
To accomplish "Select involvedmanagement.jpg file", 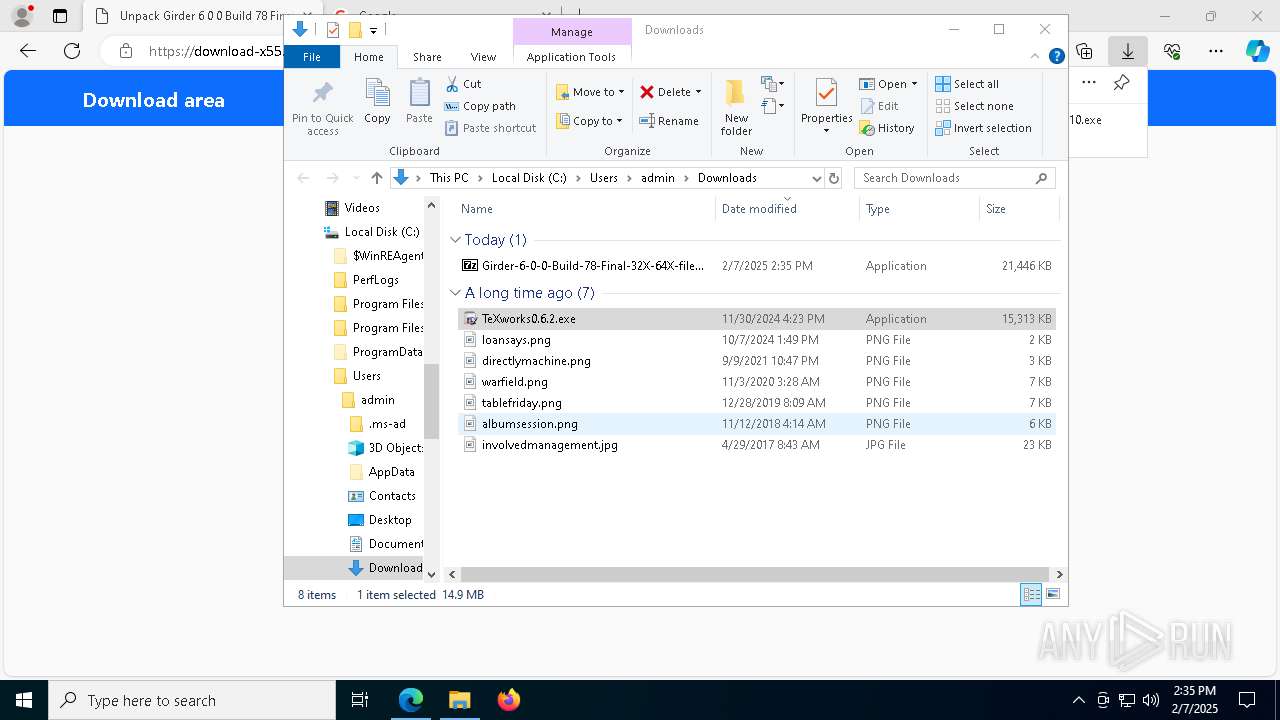I will (x=756, y=445).
